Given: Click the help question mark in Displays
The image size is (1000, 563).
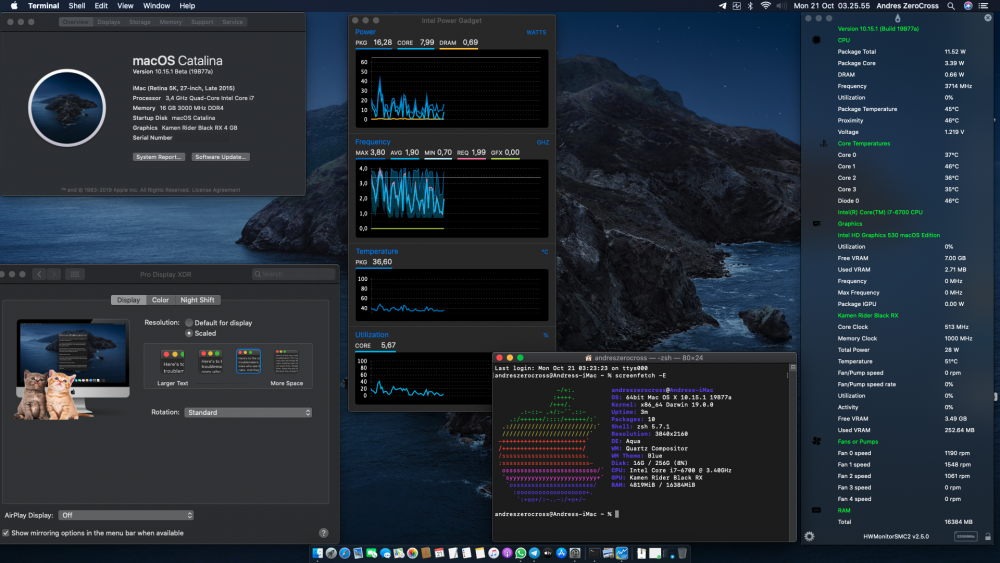Looking at the screenshot, I should point(323,533).
